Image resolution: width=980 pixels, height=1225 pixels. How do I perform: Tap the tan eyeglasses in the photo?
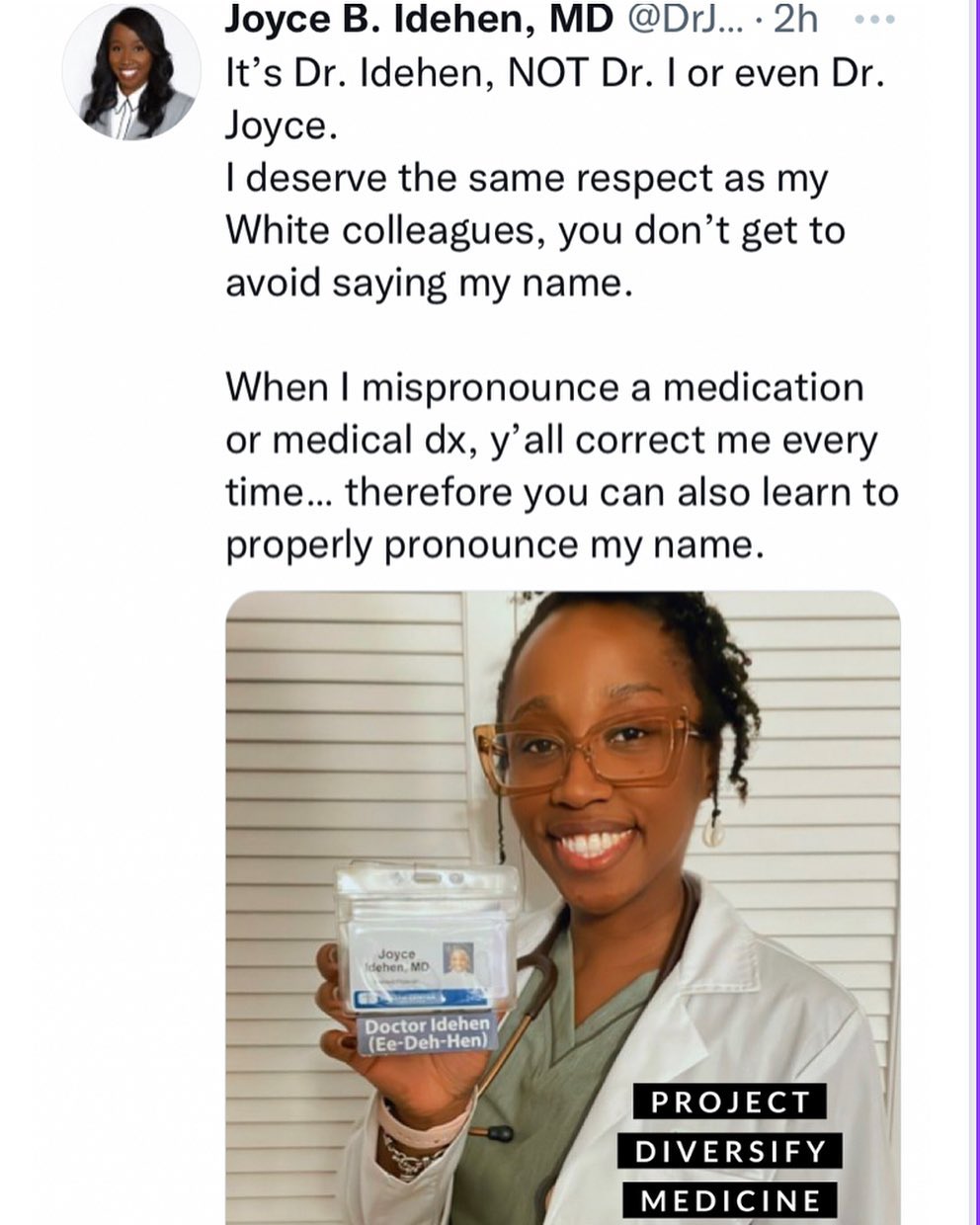(583, 750)
